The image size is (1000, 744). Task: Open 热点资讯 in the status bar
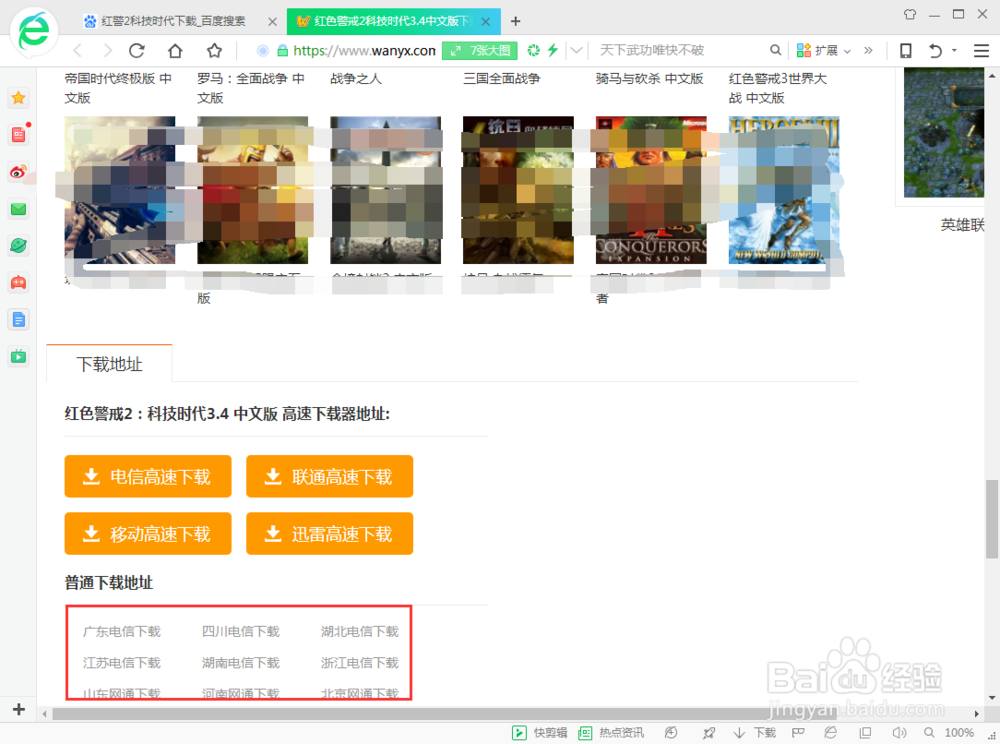610,733
